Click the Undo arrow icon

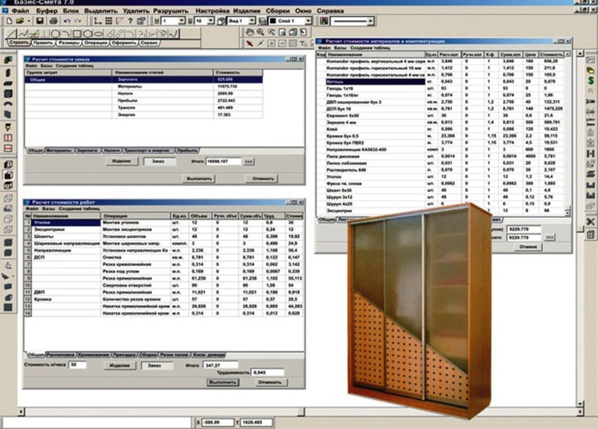click(67, 21)
